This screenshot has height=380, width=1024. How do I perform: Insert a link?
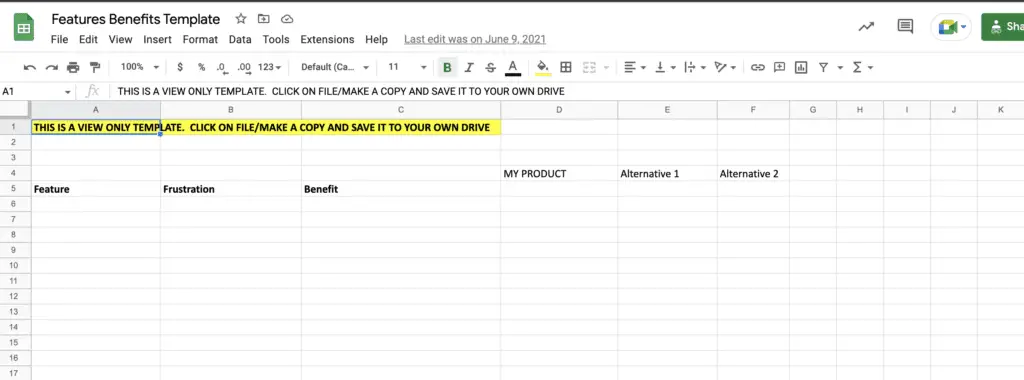(758, 67)
